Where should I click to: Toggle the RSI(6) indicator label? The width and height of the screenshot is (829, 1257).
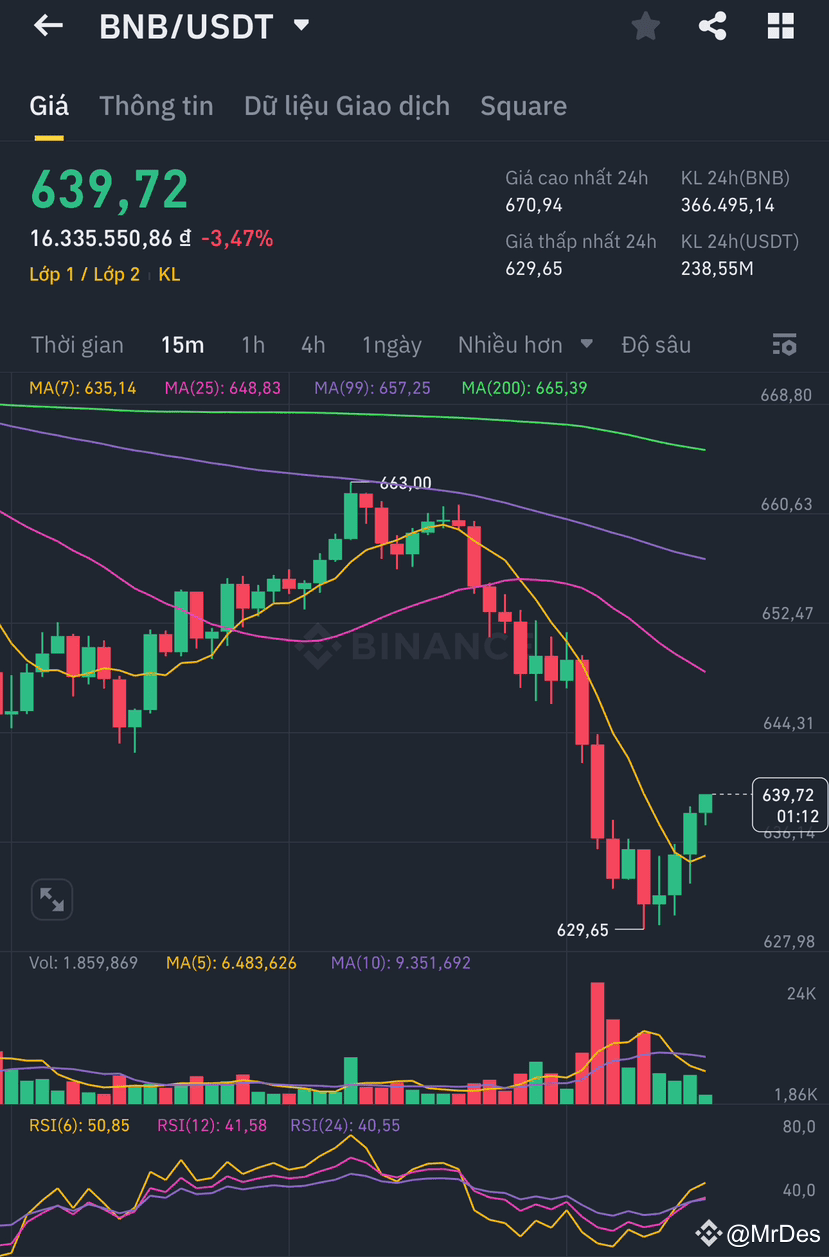(x=80, y=1124)
